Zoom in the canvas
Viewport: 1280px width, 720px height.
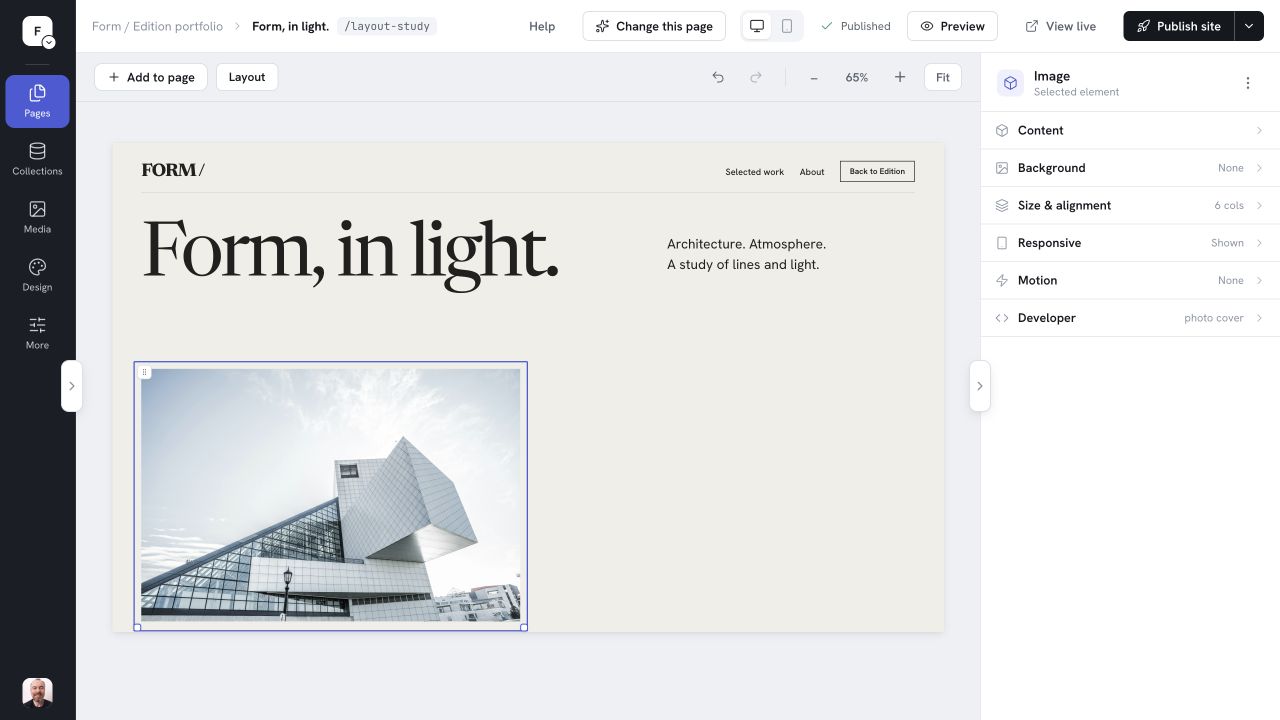[x=900, y=77]
